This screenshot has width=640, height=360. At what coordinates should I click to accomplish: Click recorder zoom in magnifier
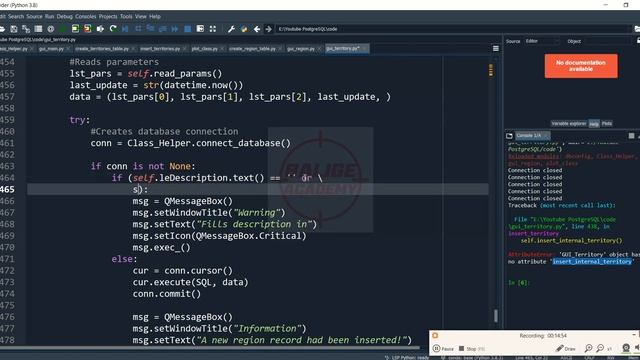pyautogui.click(x=588, y=348)
